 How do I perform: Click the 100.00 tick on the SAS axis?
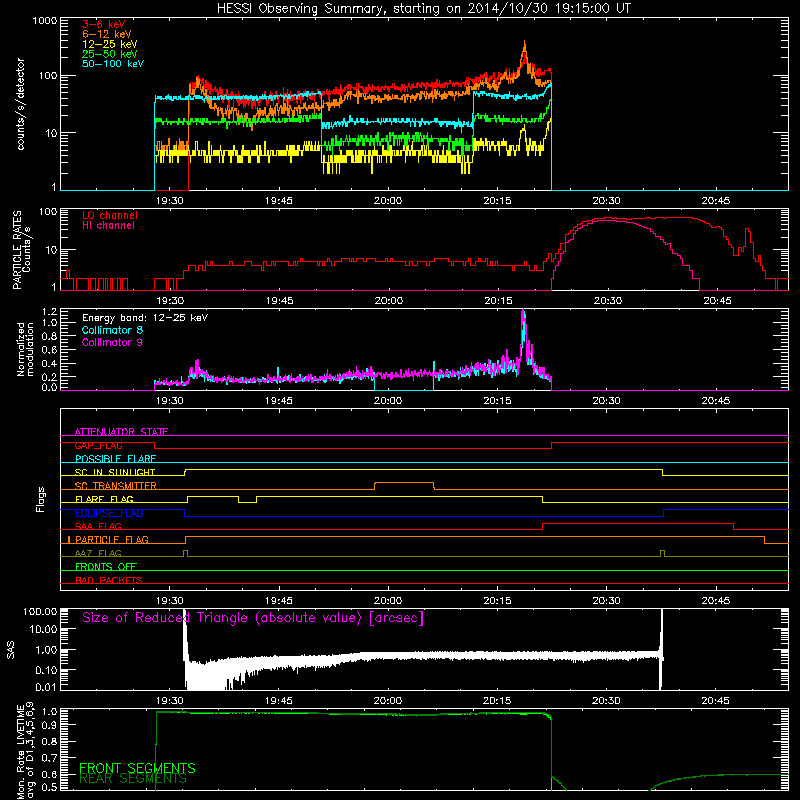(40, 611)
